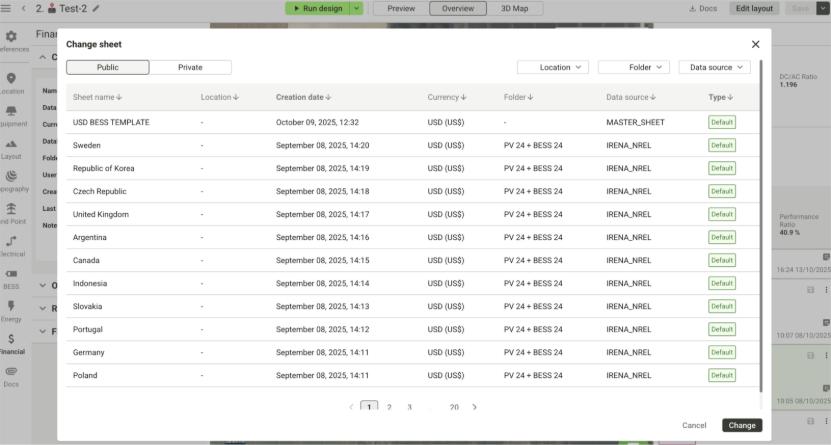Select the Canada sheet

pos(412,261)
